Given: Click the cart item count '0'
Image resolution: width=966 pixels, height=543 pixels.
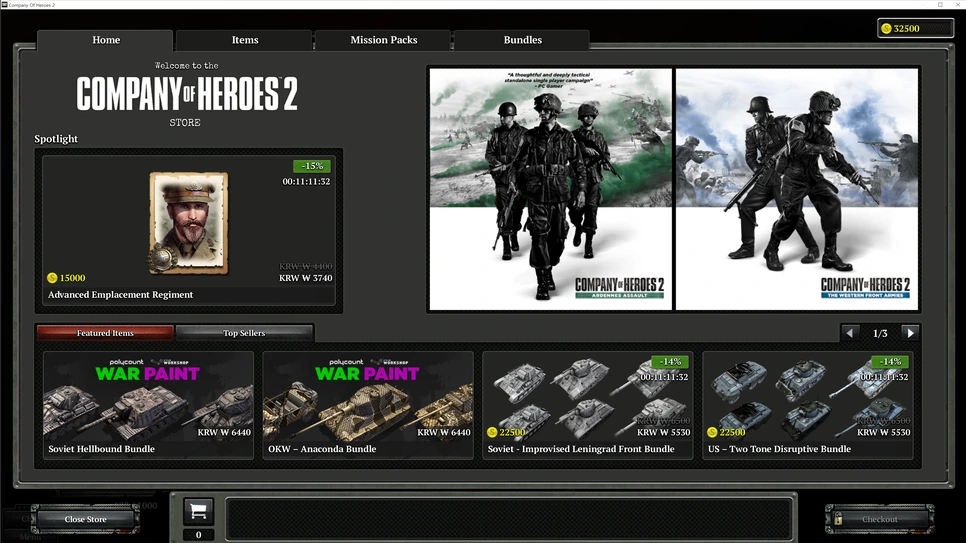Looking at the screenshot, I should pyautogui.click(x=198, y=534).
